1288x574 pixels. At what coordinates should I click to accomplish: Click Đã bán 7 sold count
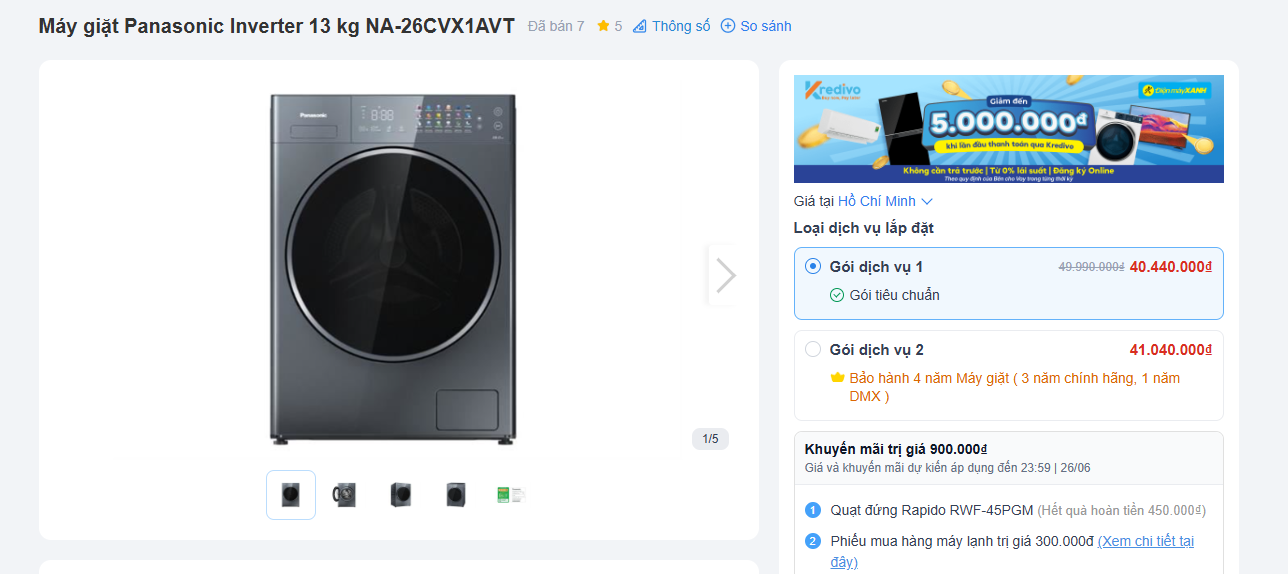point(556,26)
